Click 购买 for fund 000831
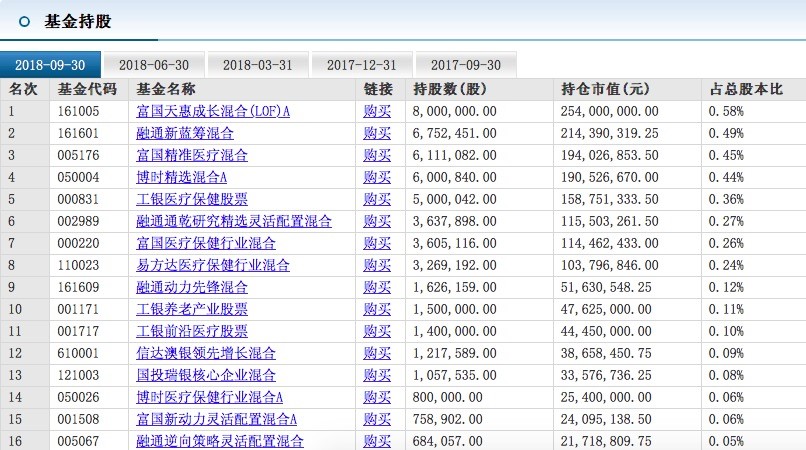Screen dimensions: 806x450 pyautogui.click(x=377, y=199)
